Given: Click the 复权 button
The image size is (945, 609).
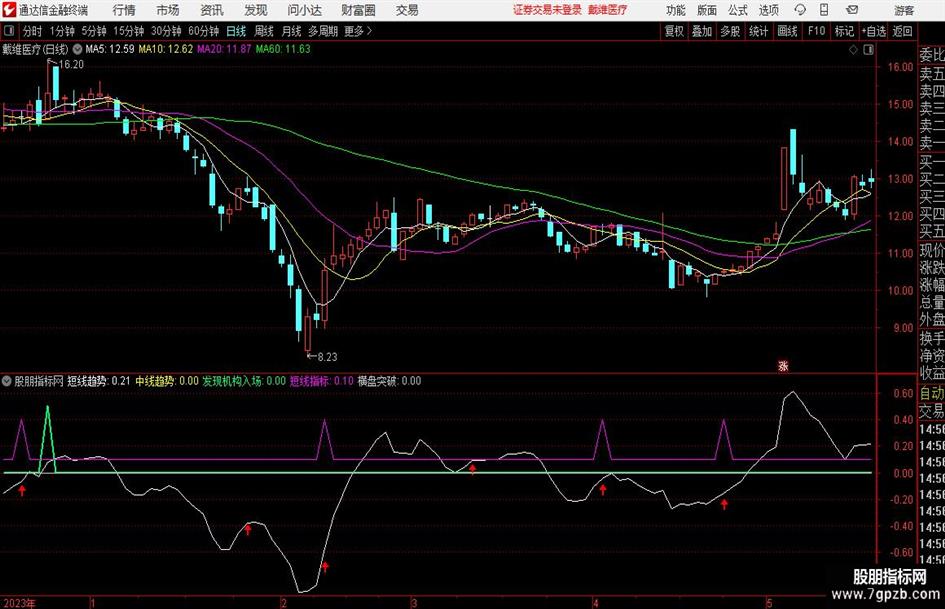Looking at the screenshot, I should tap(674, 31).
